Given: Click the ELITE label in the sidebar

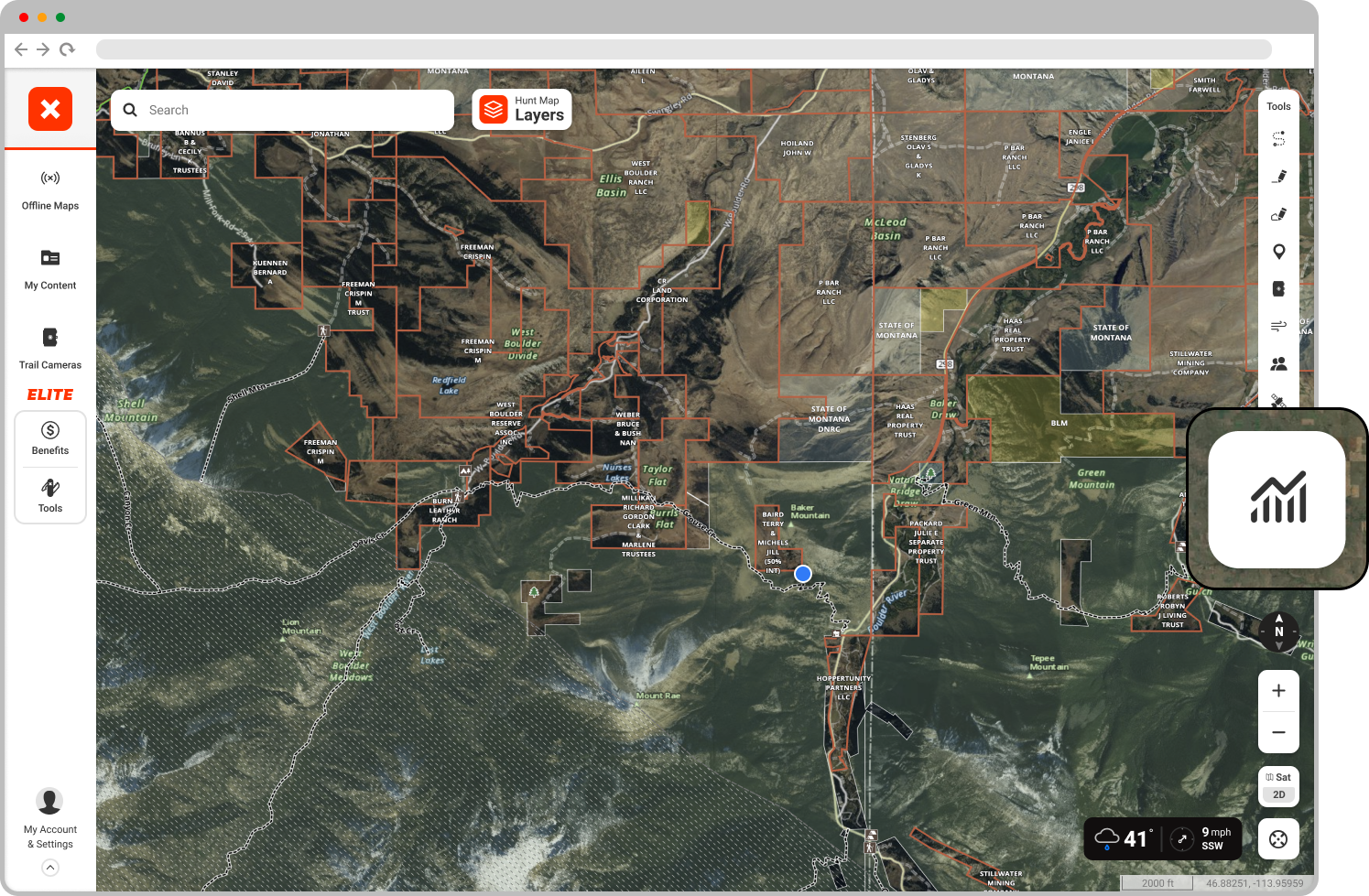Looking at the screenshot, I should point(50,394).
